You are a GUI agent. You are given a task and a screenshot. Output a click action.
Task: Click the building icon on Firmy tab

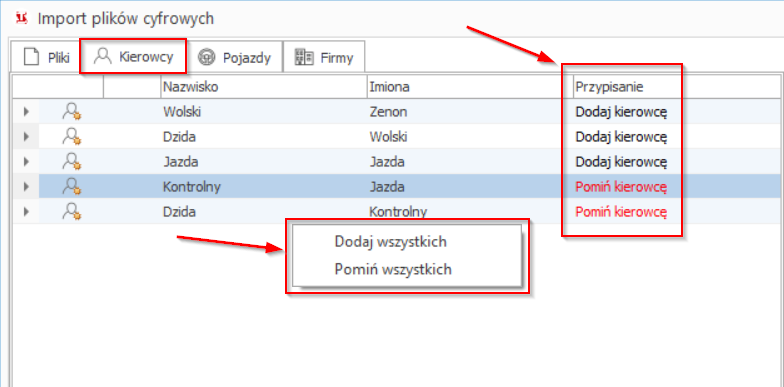coord(304,58)
